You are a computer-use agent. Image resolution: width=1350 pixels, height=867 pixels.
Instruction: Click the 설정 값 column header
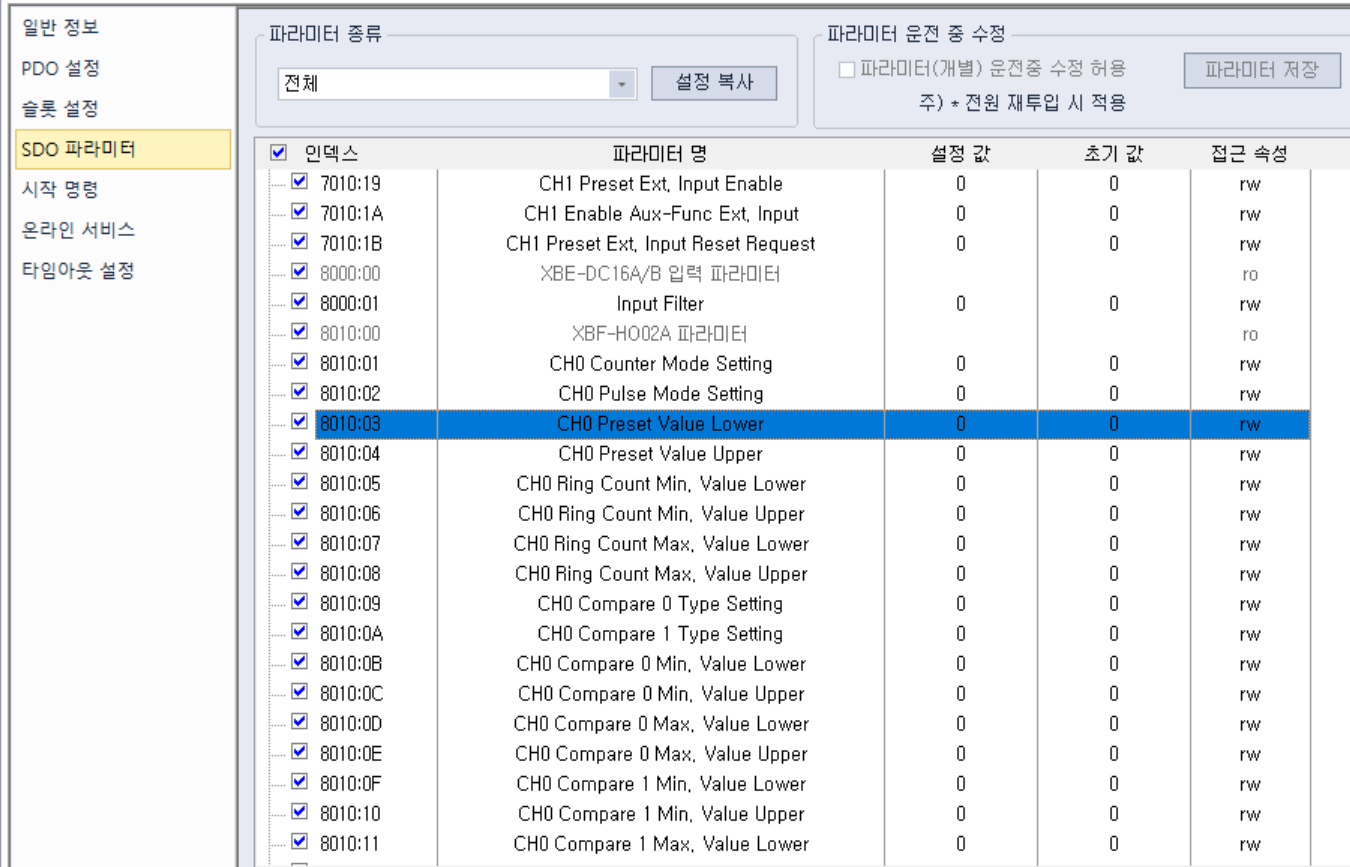coord(960,154)
